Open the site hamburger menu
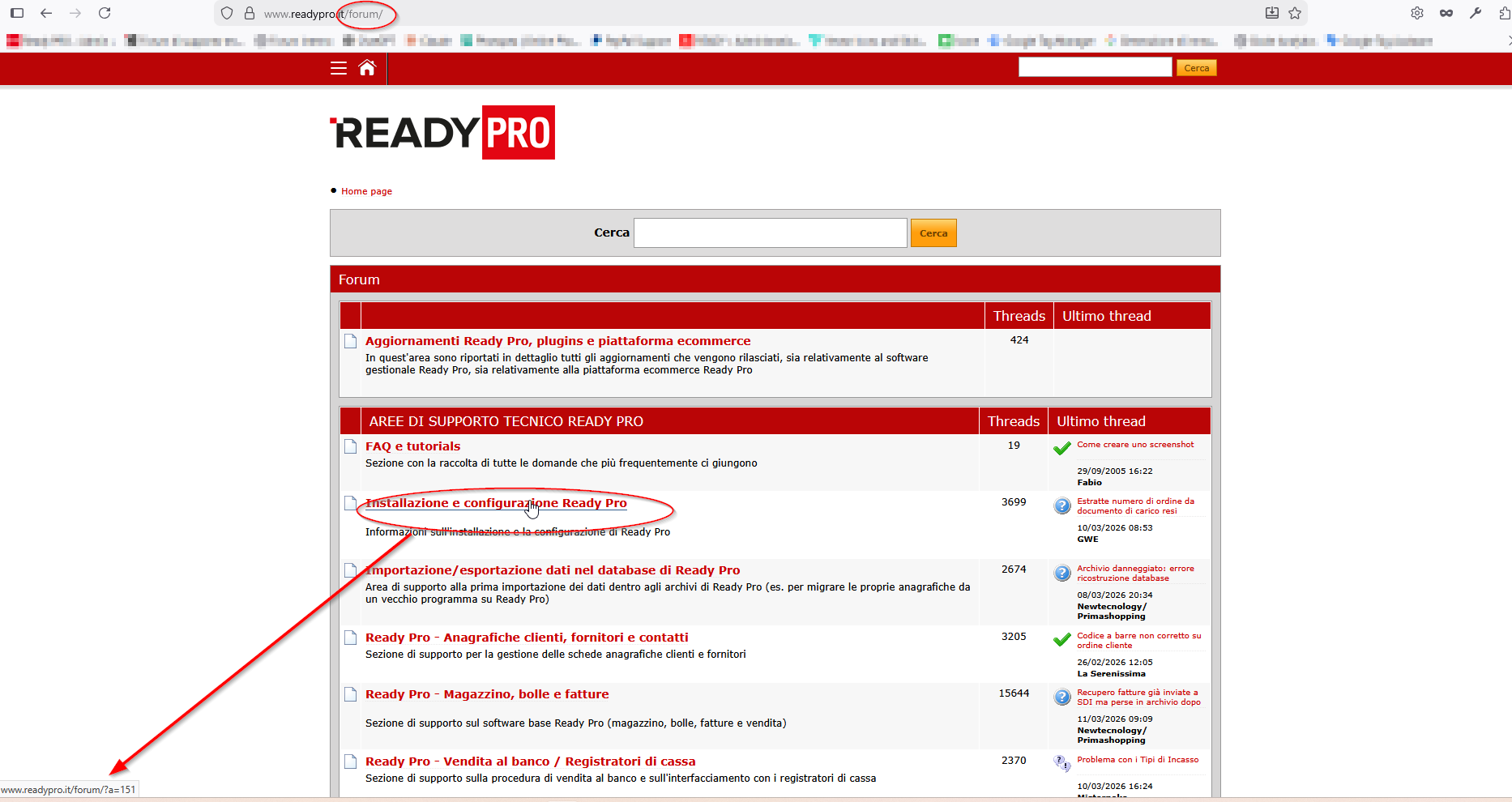The width and height of the screenshot is (1512, 802). pyautogui.click(x=339, y=68)
